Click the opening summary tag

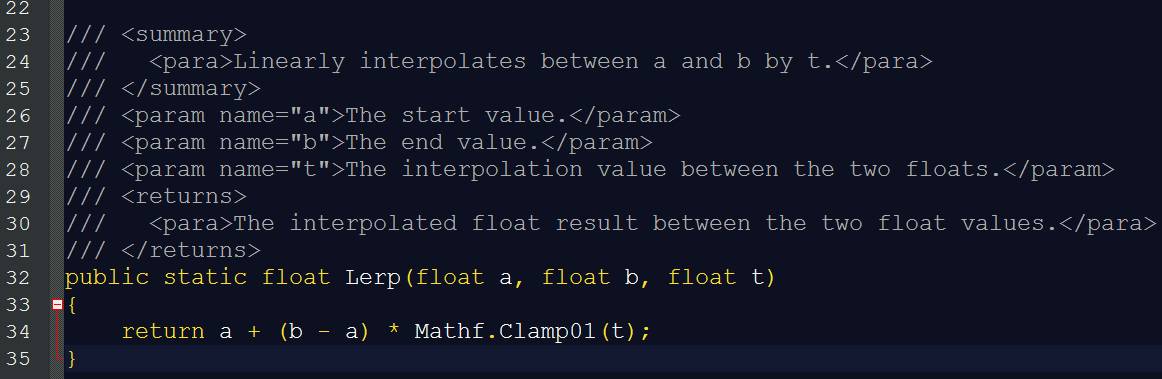tap(184, 35)
